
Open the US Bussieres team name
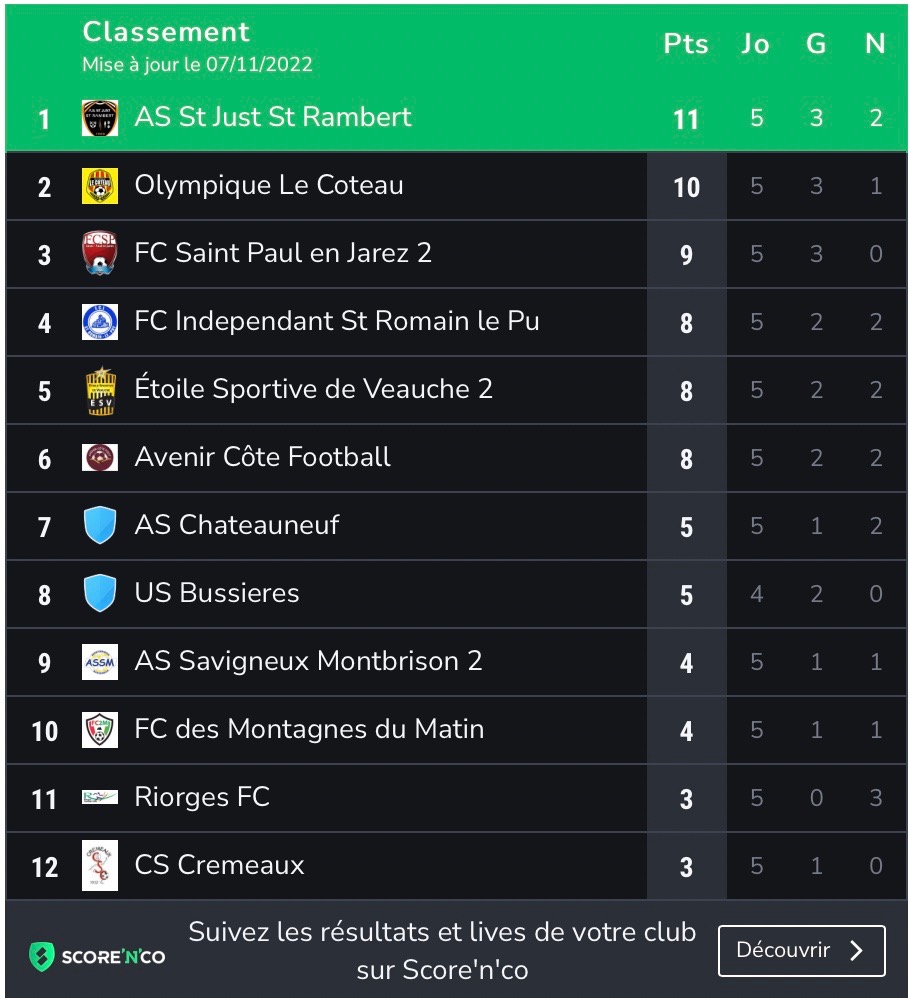click(217, 593)
